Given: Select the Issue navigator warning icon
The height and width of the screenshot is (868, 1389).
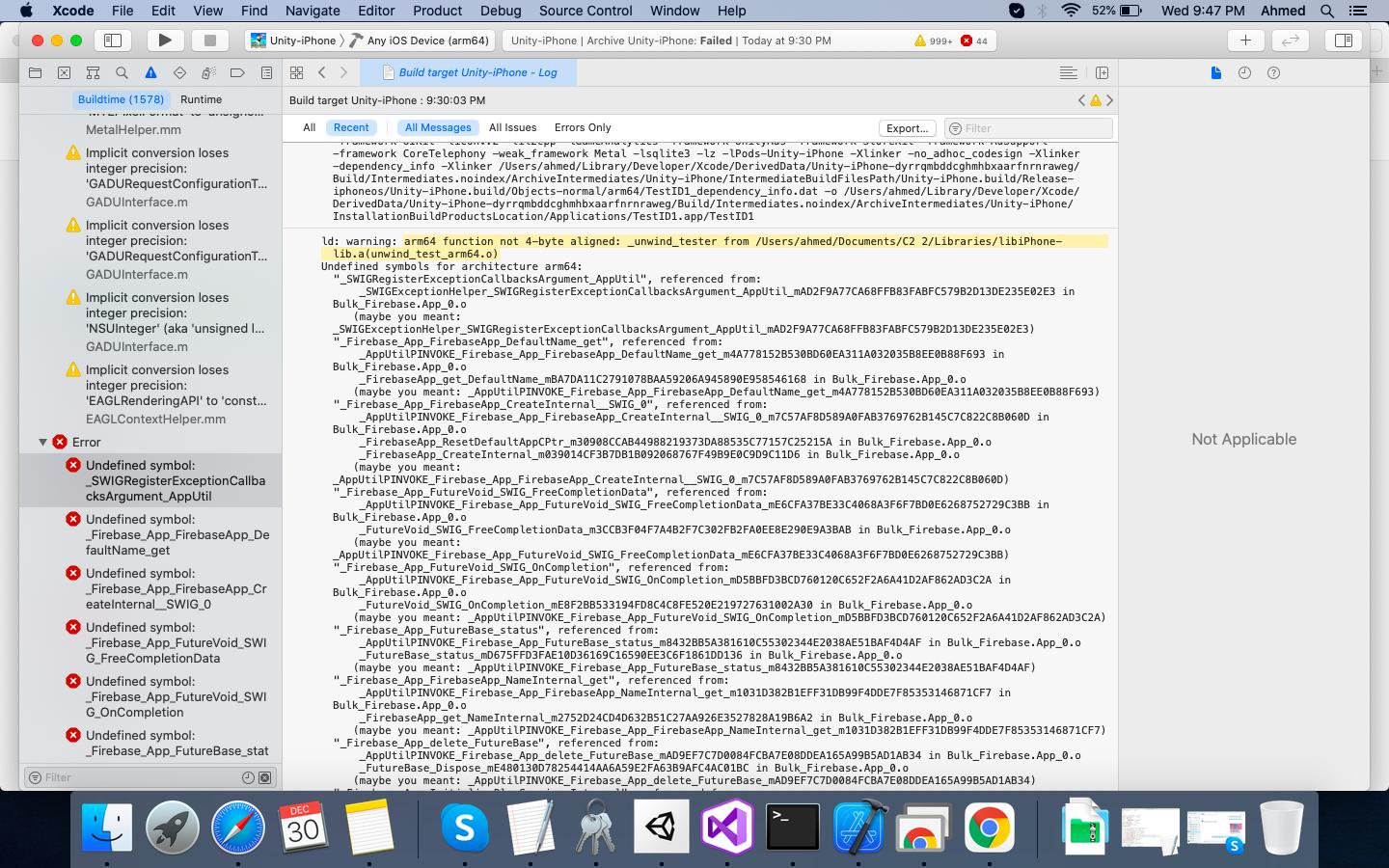Looking at the screenshot, I should [150, 72].
